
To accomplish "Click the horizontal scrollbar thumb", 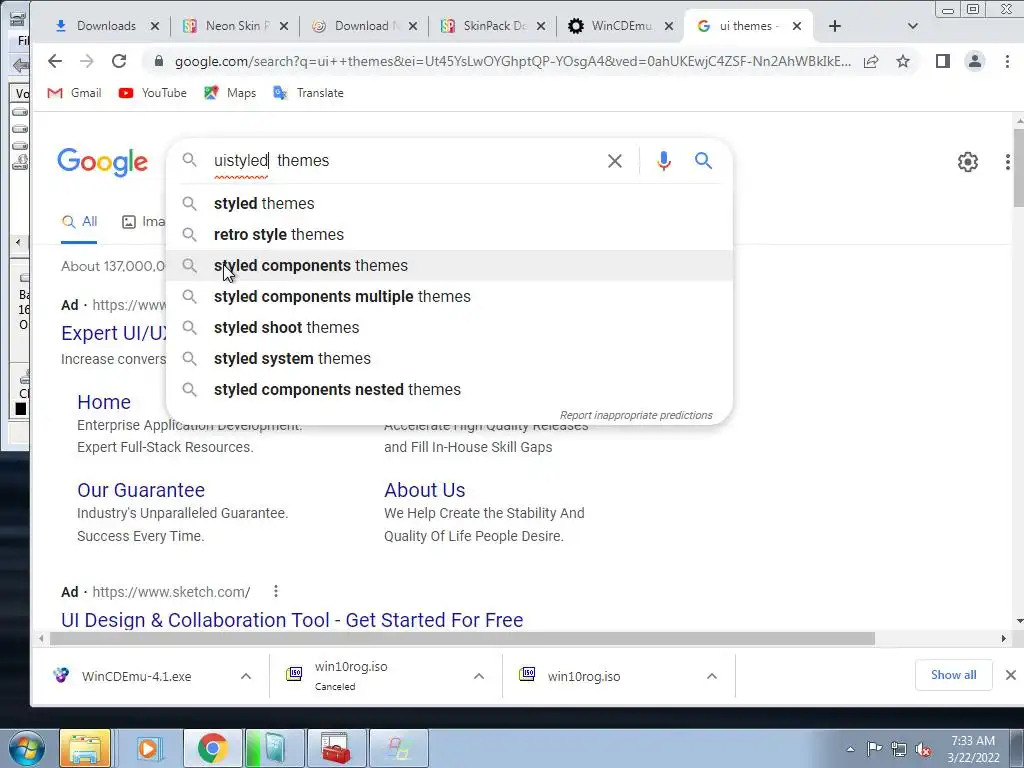I will click(462, 638).
